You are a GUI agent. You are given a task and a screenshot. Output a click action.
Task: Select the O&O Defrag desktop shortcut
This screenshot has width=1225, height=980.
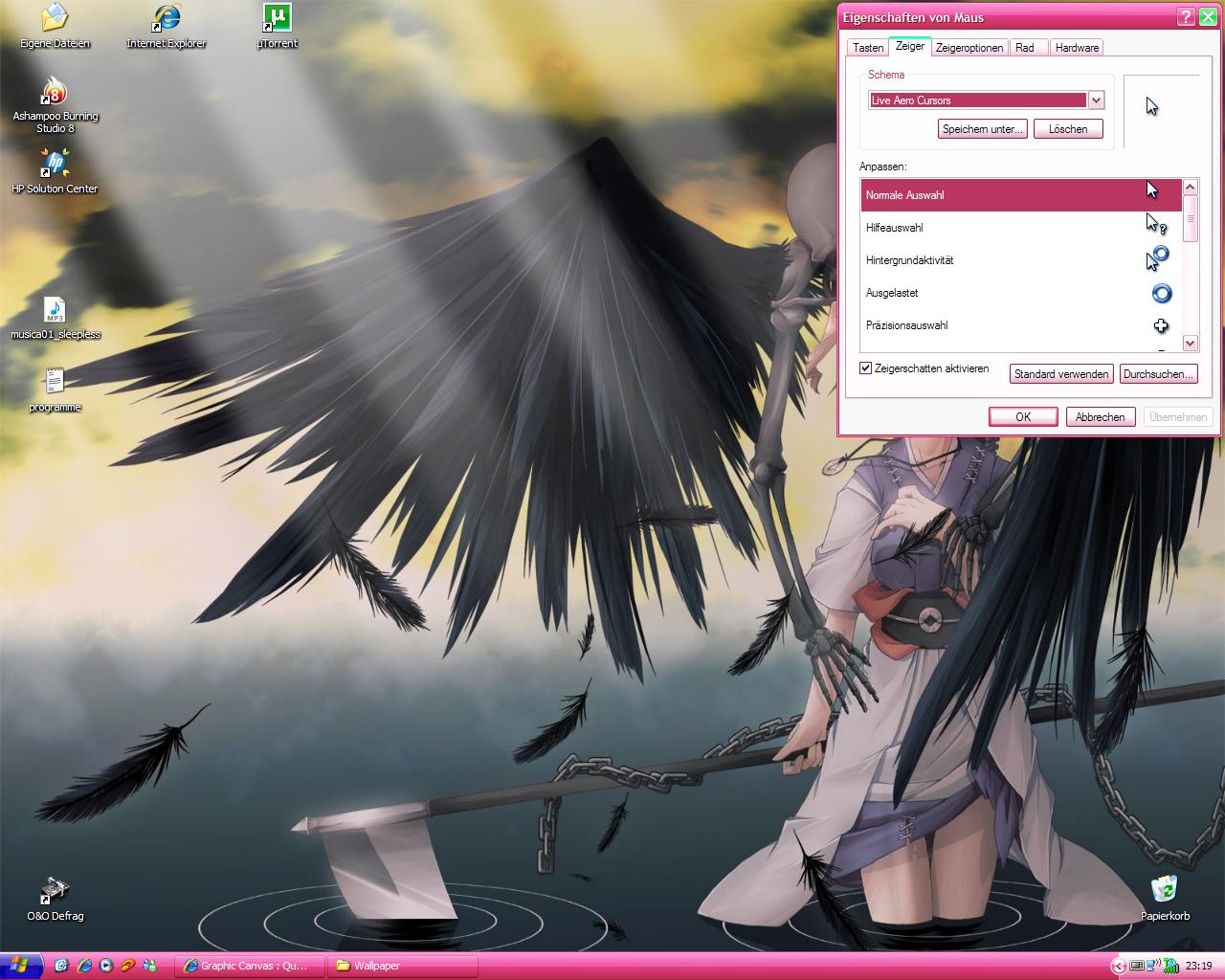(55, 899)
